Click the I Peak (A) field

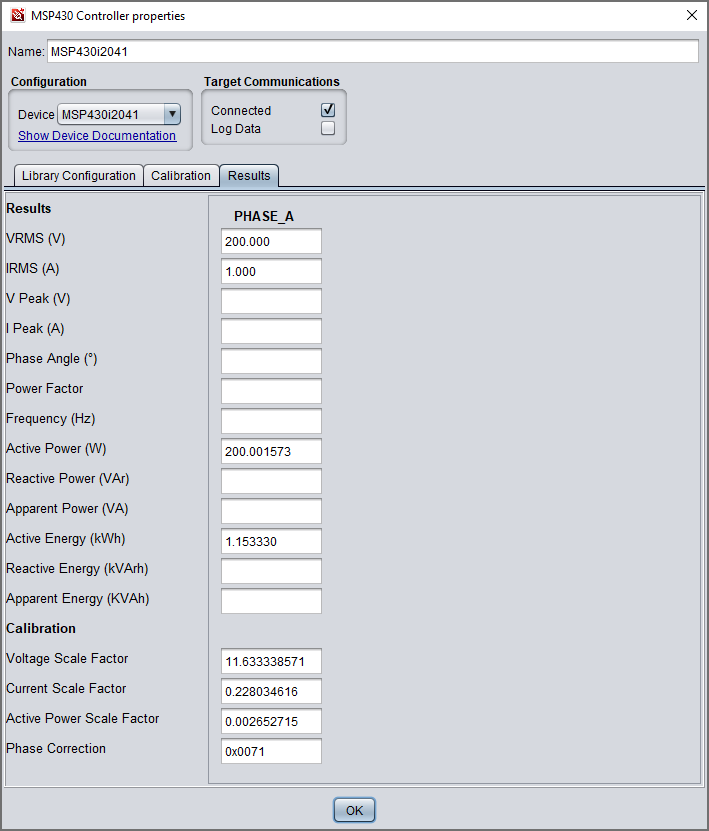tap(271, 331)
